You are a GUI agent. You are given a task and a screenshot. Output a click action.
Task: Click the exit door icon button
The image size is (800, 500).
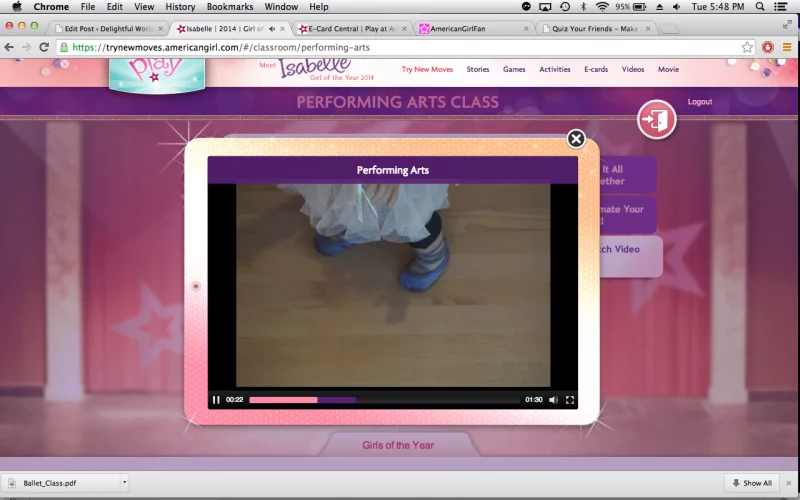click(x=657, y=119)
